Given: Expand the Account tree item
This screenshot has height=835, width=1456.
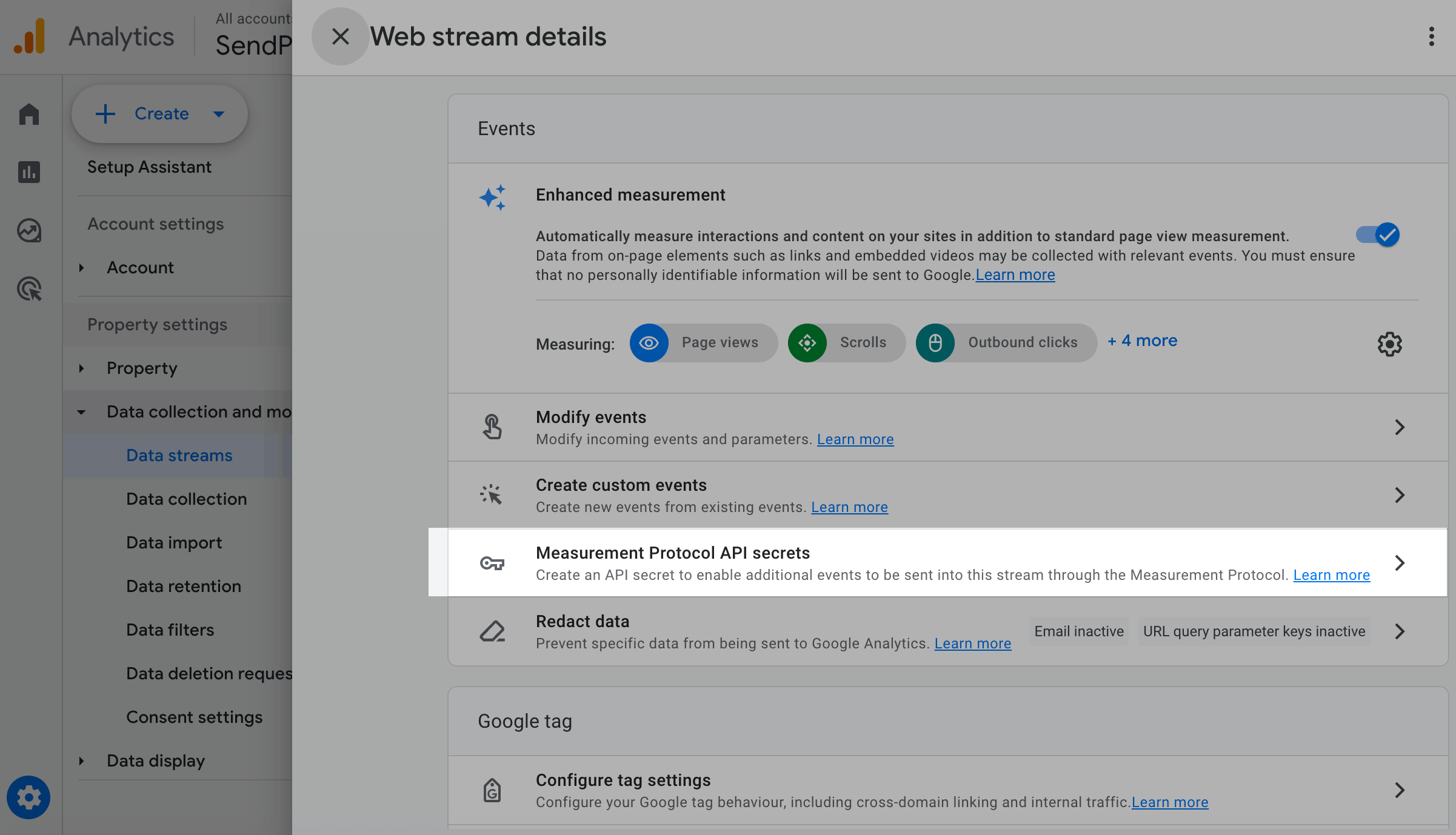Looking at the screenshot, I should point(81,268).
